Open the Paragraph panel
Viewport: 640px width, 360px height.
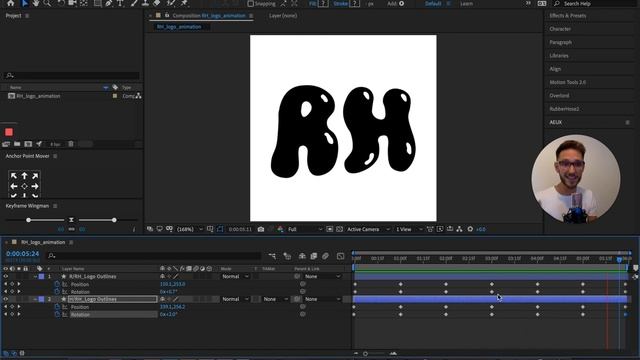tap(560, 42)
